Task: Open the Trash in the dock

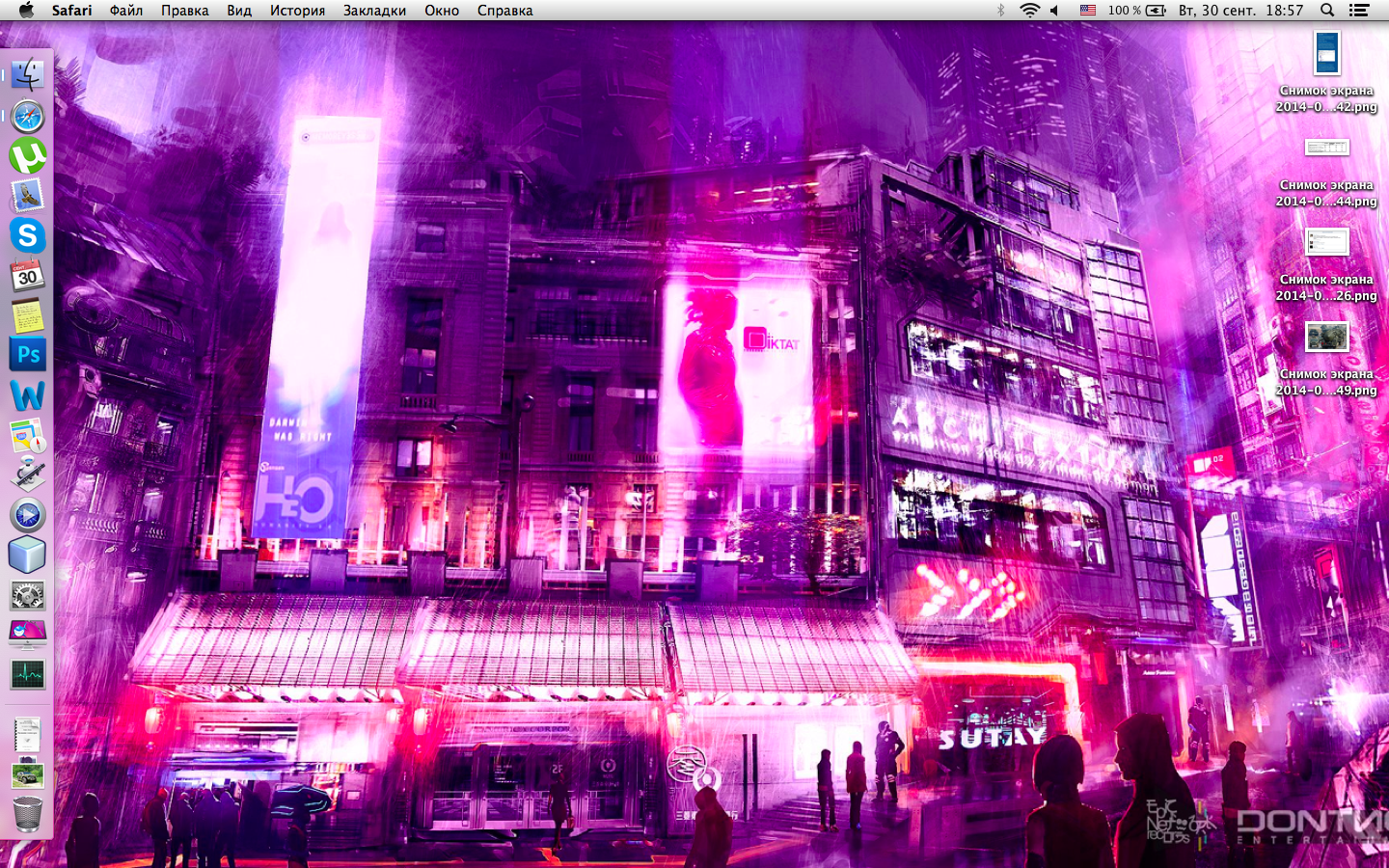Action: point(27,814)
